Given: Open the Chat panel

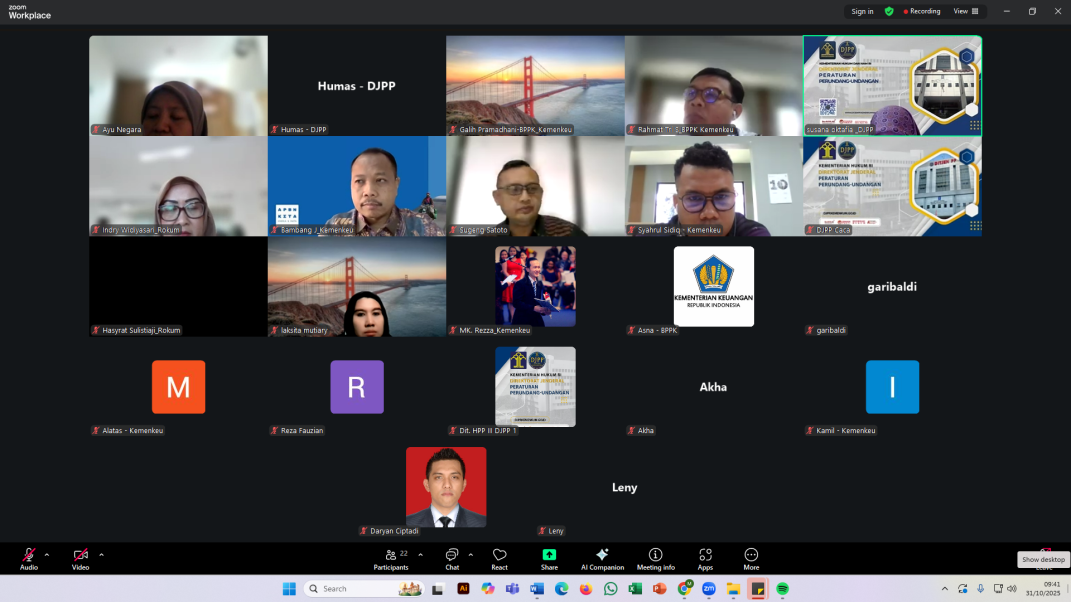Looking at the screenshot, I should tap(452, 557).
